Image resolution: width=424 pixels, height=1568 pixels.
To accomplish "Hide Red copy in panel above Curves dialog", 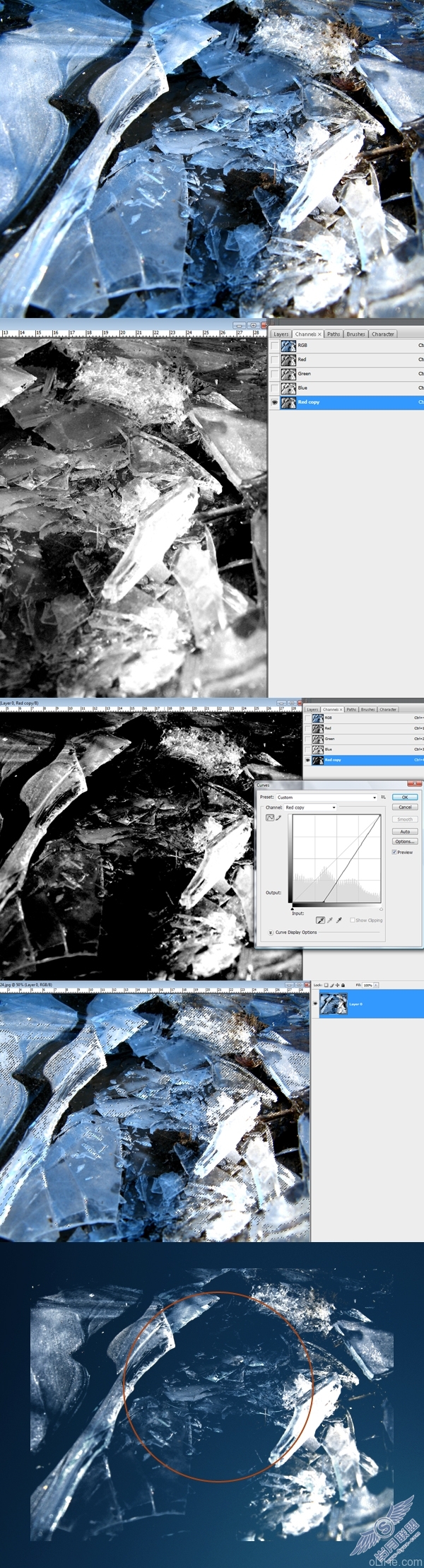I will click(307, 760).
